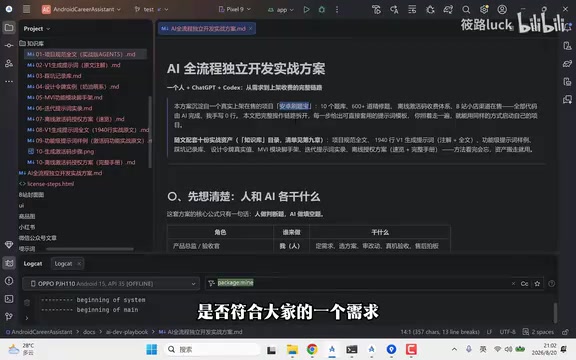Change the 2 spaces indent setting

coord(538,332)
